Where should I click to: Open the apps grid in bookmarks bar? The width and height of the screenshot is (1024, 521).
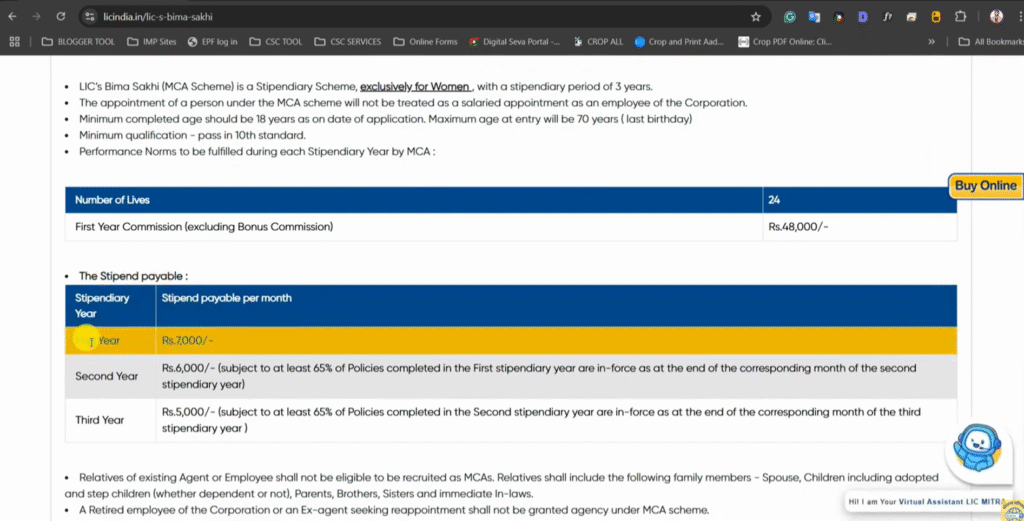(14, 42)
